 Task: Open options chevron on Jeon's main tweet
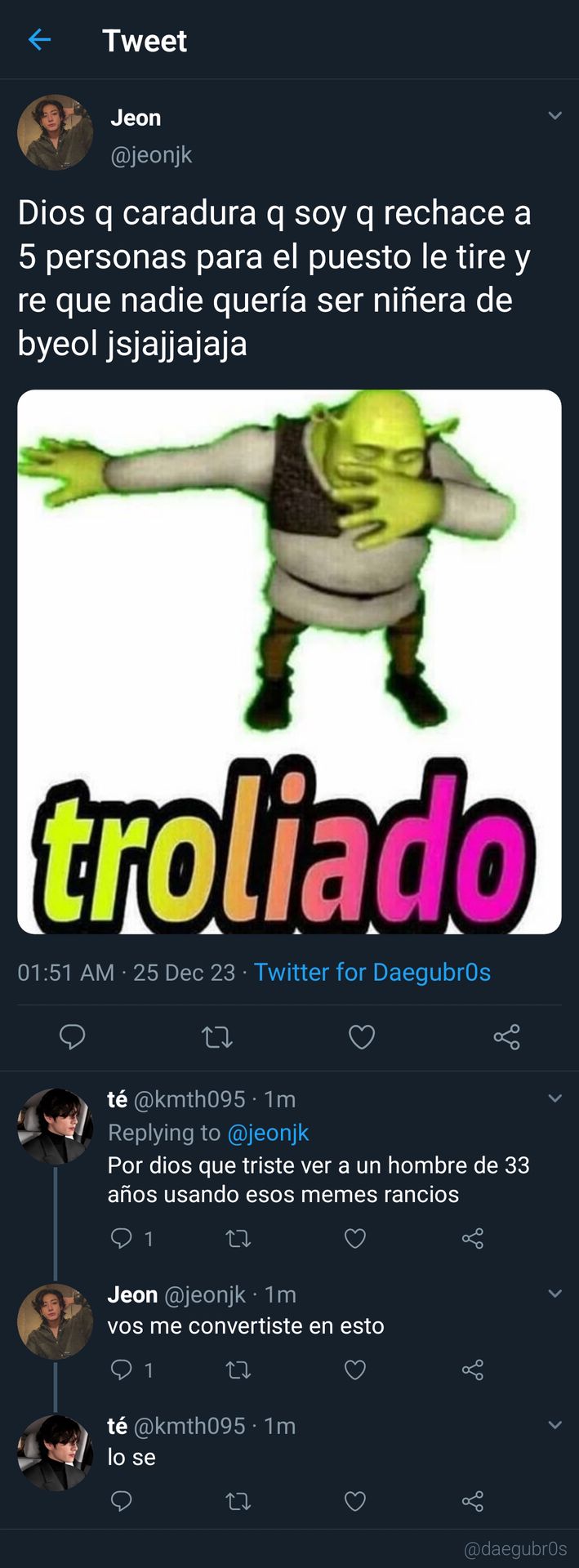tap(555, 116)
